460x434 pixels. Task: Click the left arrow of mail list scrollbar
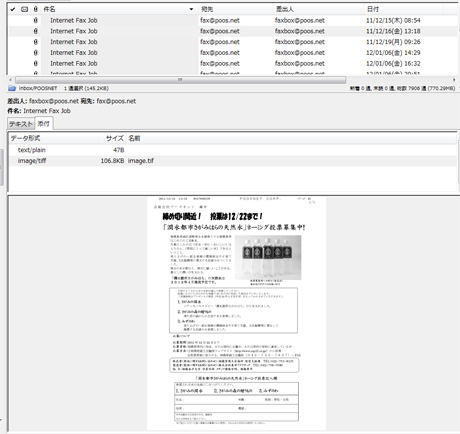(10, 80)
